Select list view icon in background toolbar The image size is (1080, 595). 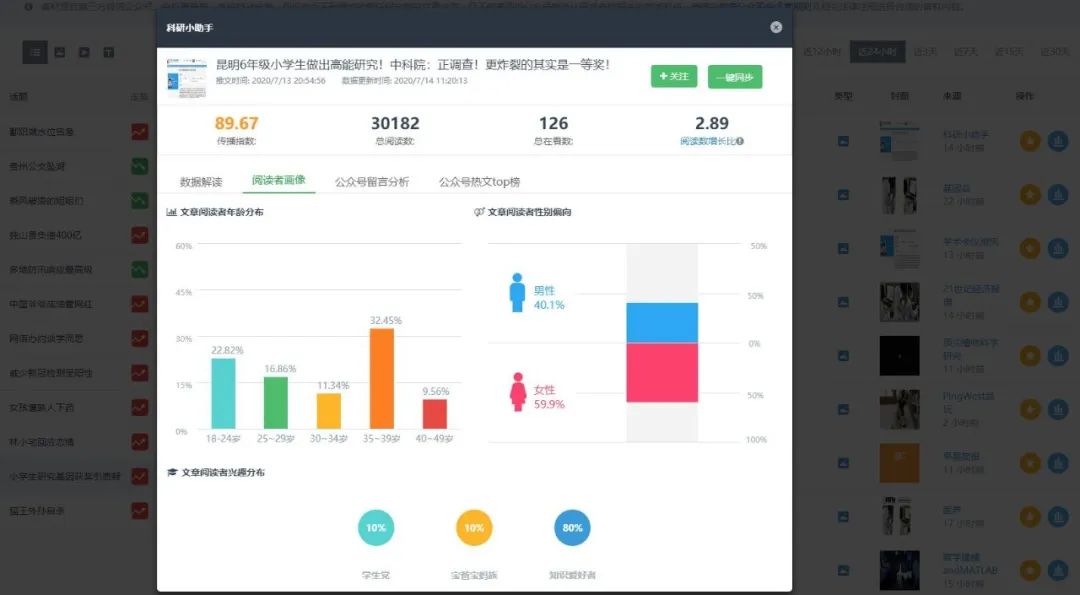[x=35, y=52]
